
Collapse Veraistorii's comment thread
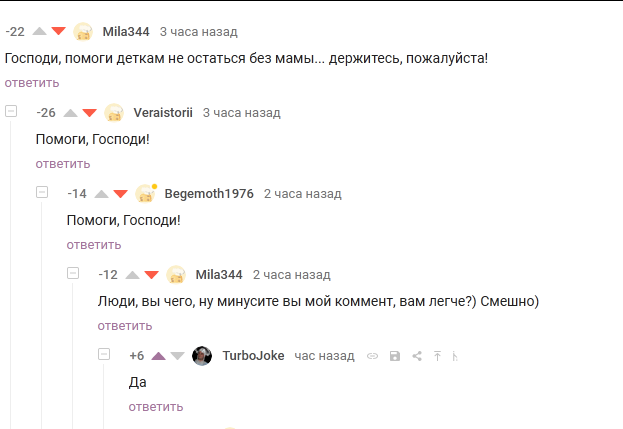[x=11, y=111]
